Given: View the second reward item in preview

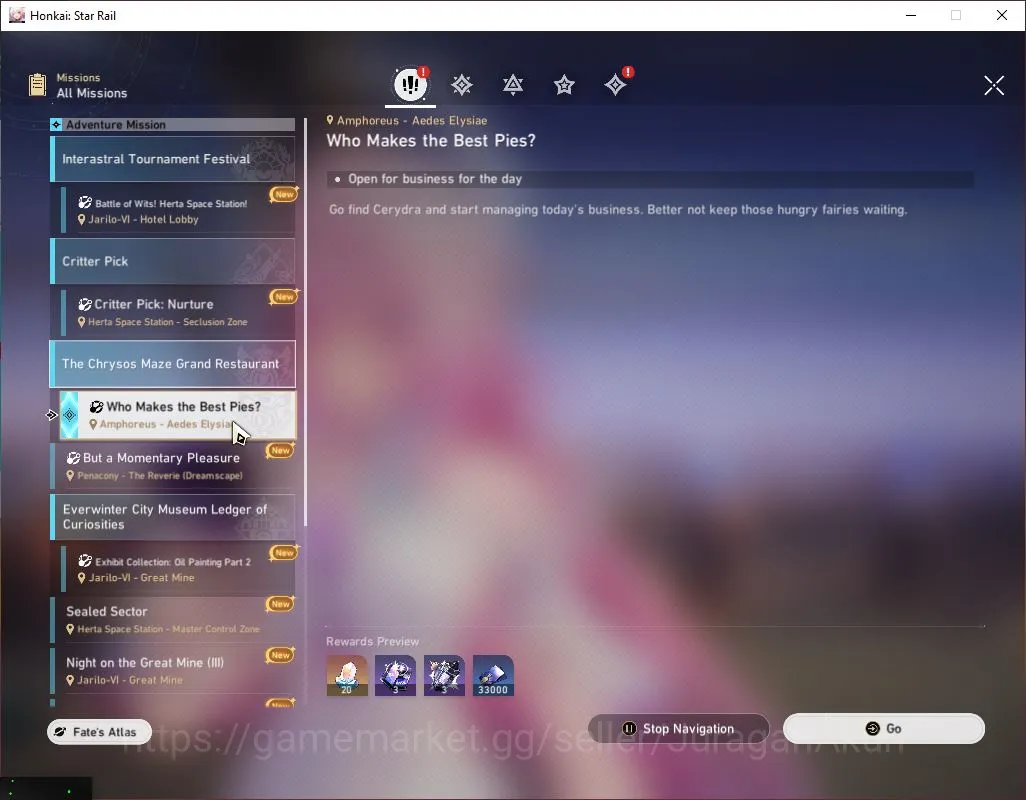Looking at the screenshot, I should [x=395, y=675].
